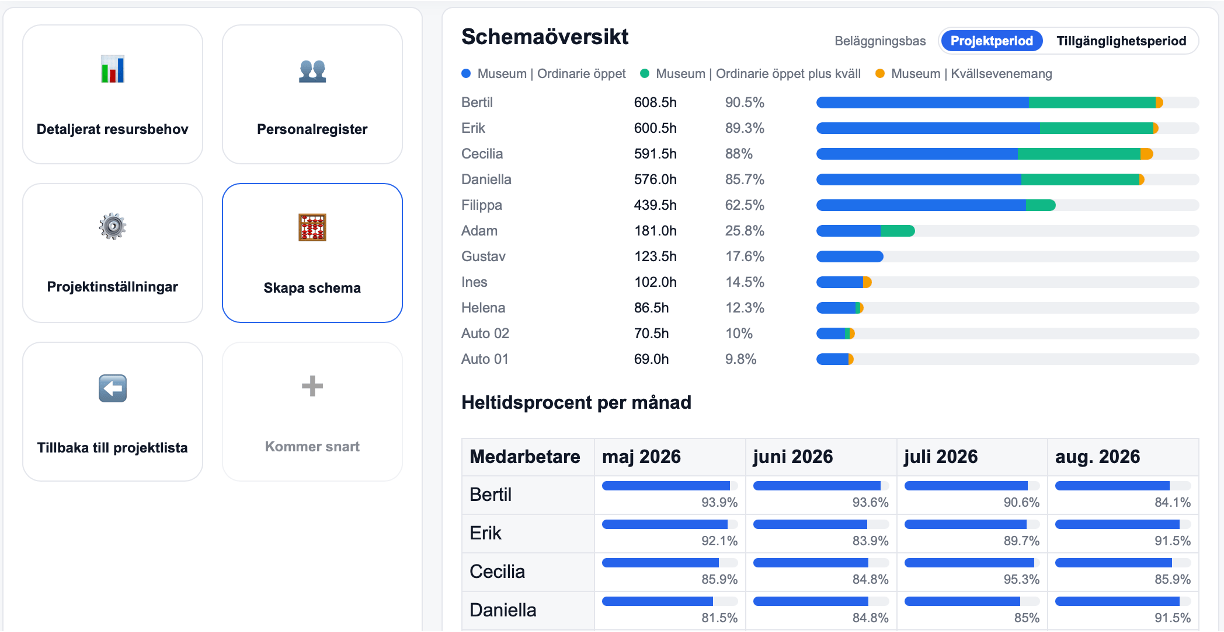This screenshot has height=632, width=1224.
Task: Click the orange Kvällsevenemang legend dot
Action: (880, 74)
